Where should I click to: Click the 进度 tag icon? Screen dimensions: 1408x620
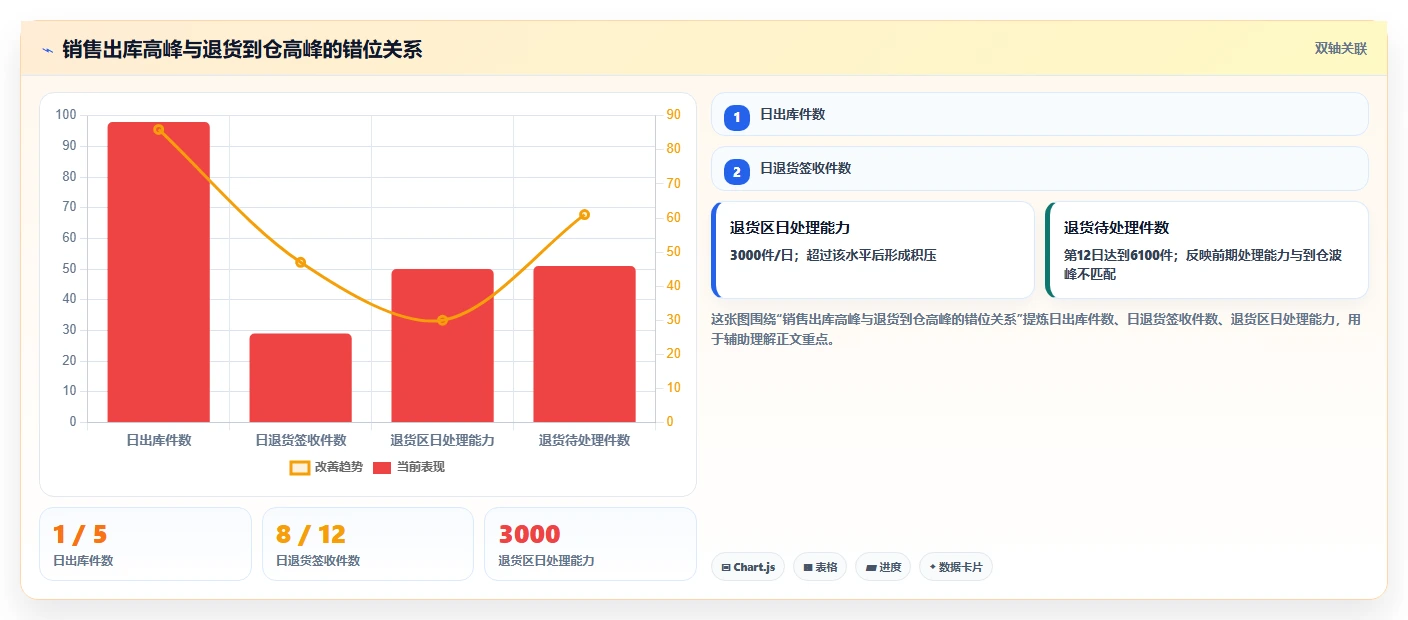click(870, 568)
